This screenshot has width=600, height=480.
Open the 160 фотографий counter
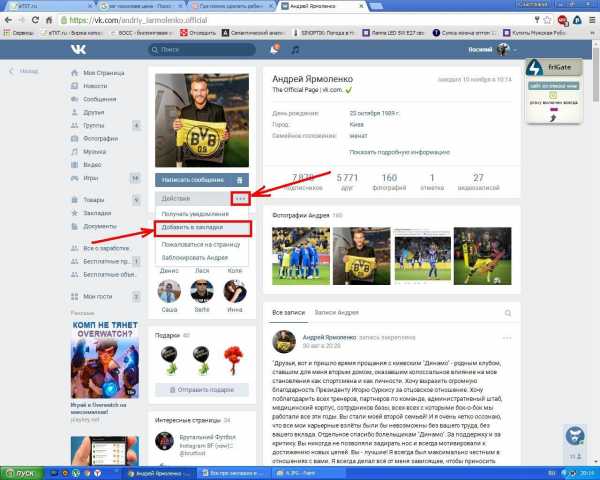tap(389, 182)
